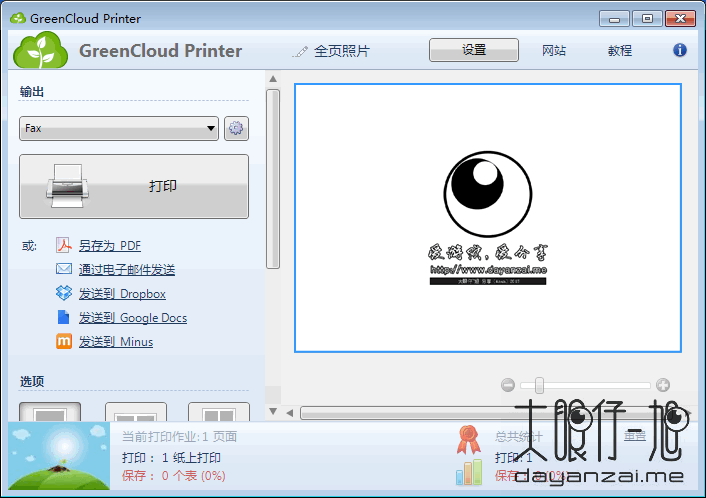This screenshot has height=498, width=706.
Task: Open the 教程 tutorial menu item
Action: pyautogui.click(x=620, y=50)
